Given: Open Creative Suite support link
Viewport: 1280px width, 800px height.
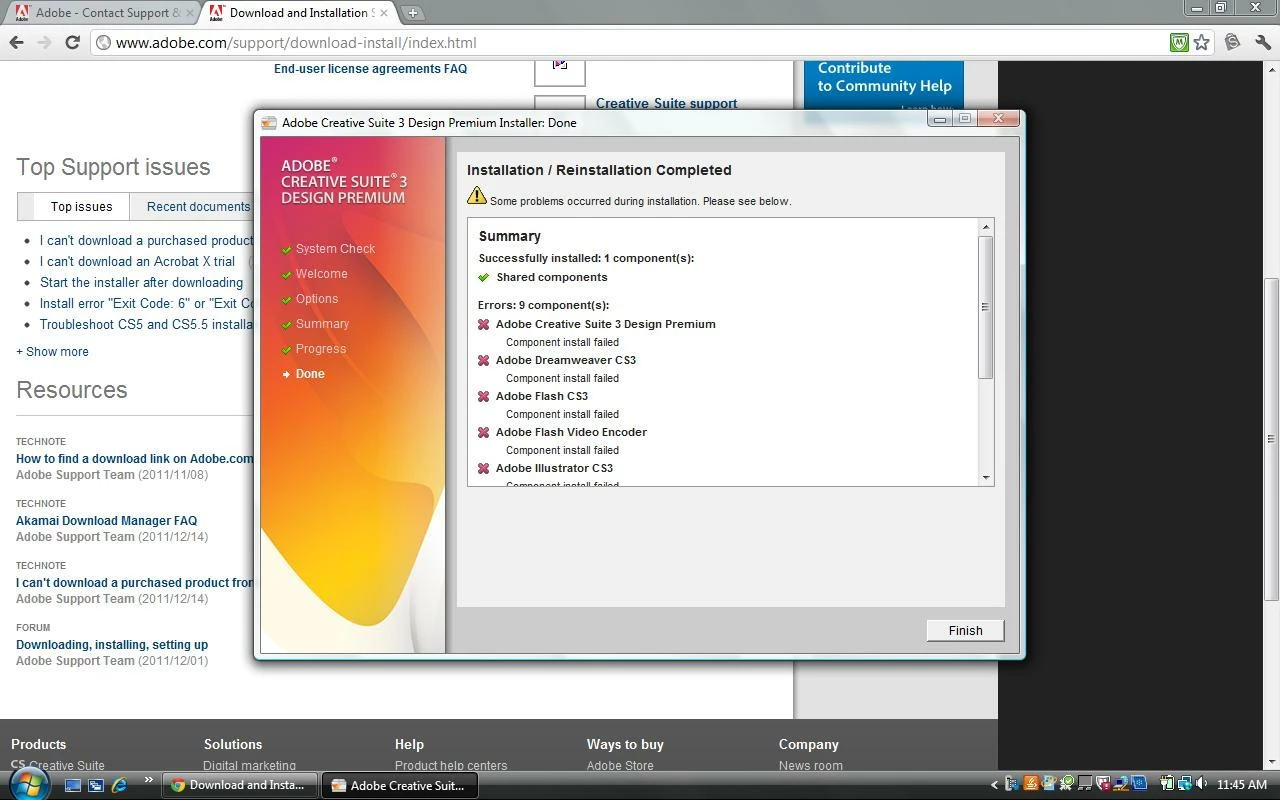Looking at the screenshot, I should coord(666,103).
